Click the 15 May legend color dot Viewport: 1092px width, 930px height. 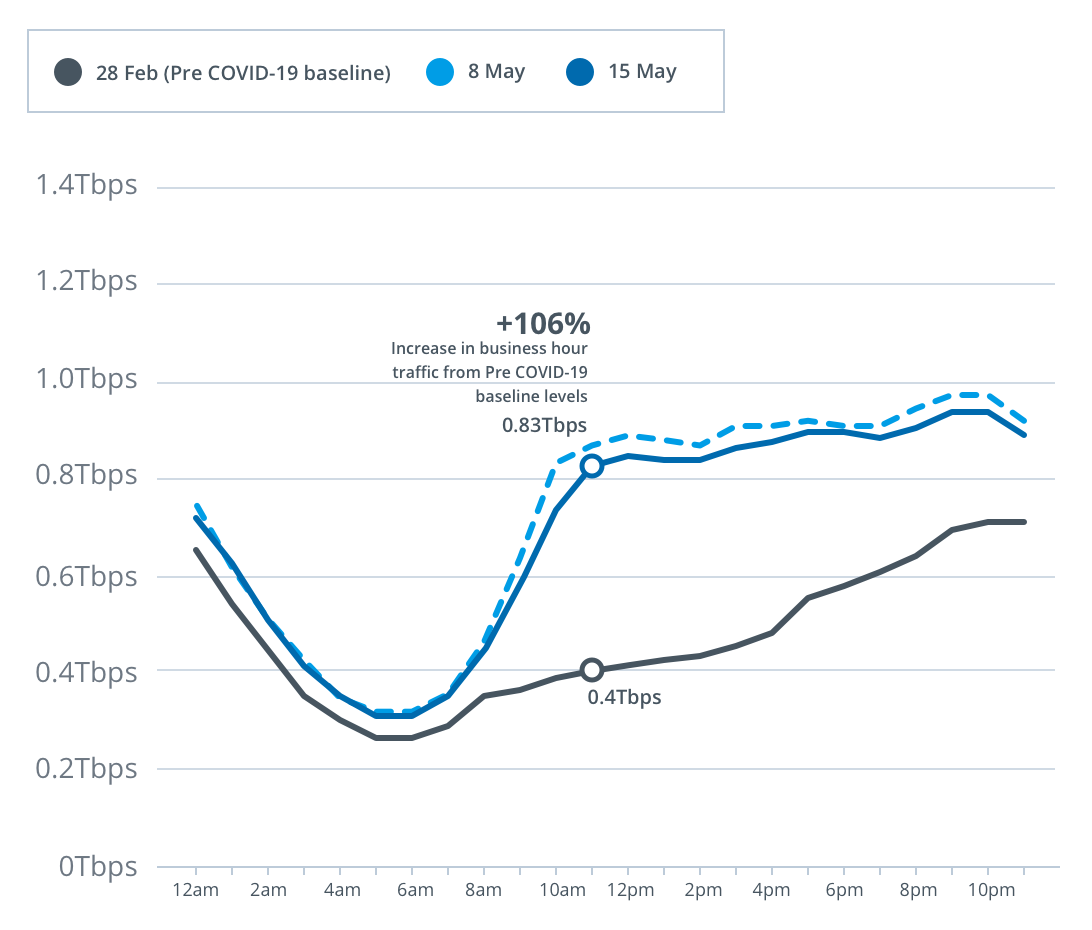(x=580, y=72)
